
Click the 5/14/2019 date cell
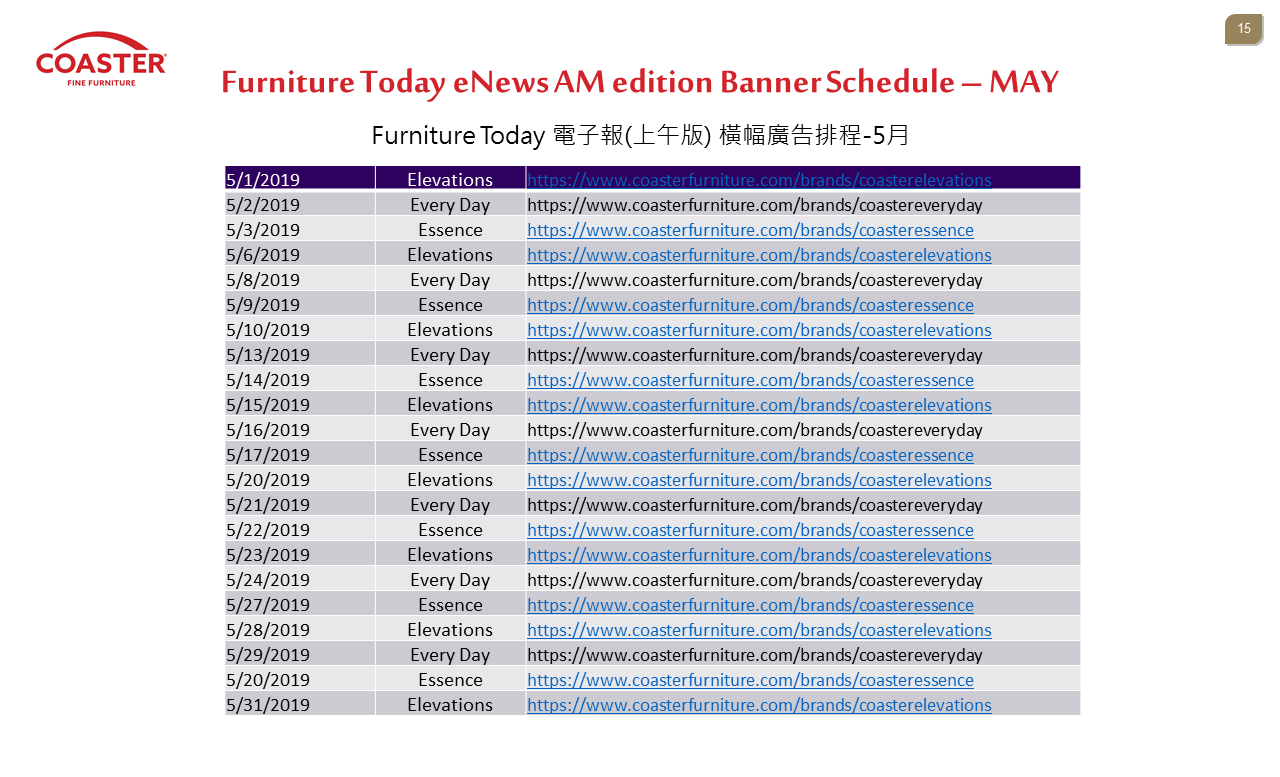coord(300,379)
